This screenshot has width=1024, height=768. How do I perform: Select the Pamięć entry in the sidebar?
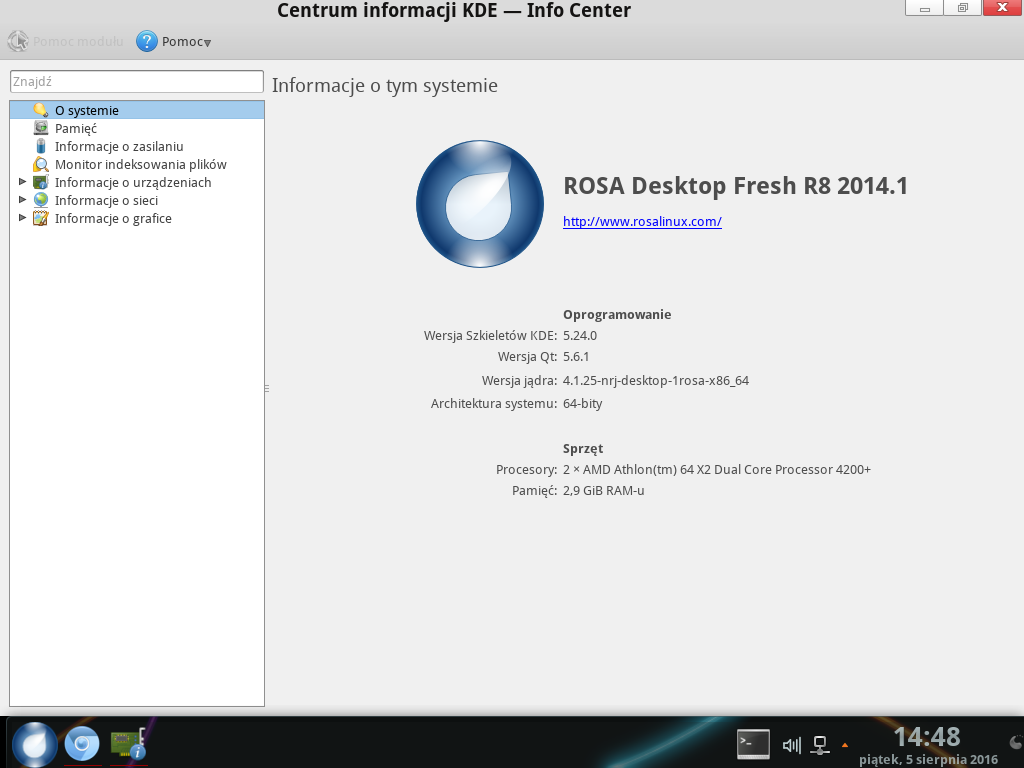point(76,128)
